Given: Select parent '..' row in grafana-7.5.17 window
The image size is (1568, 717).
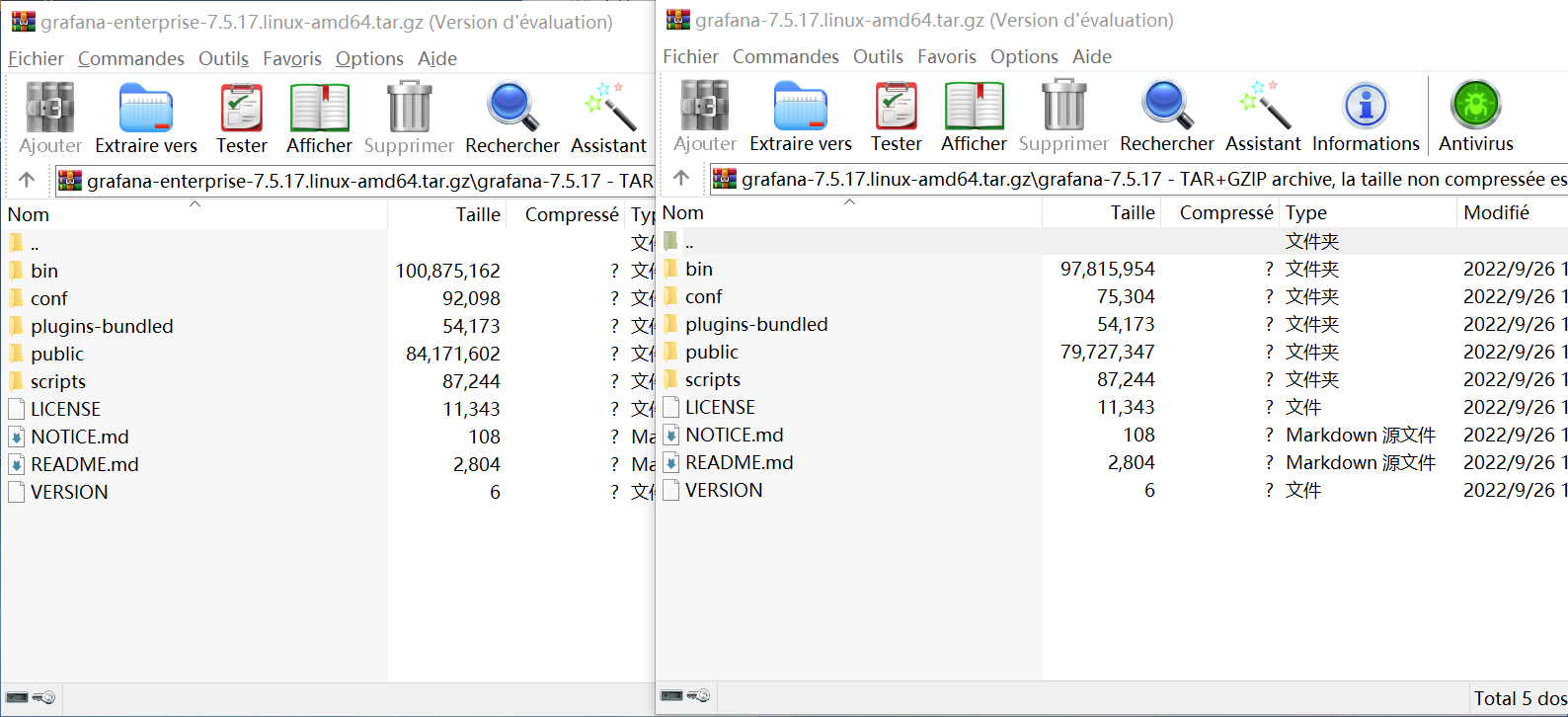Looking at the screenshot, I should pyautogui.click(x=1113, y=241).
